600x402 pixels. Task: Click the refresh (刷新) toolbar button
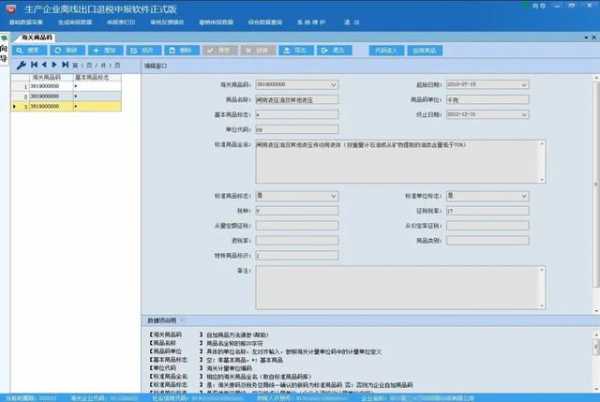(x=67, y=49)
